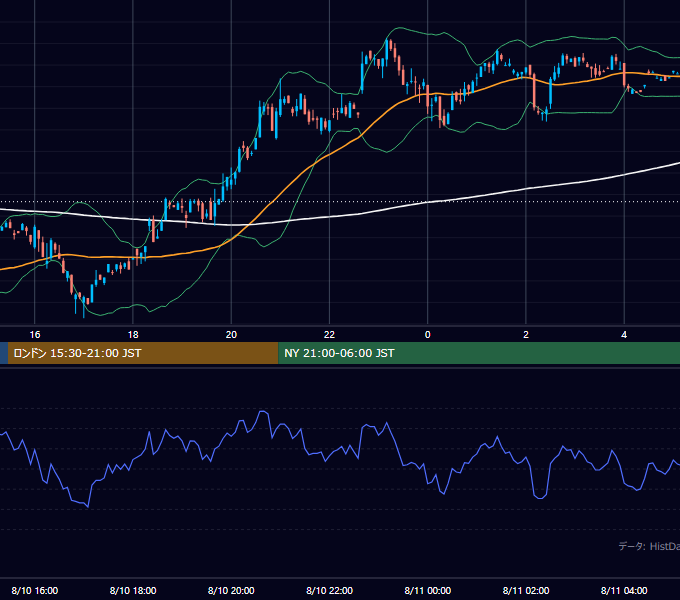The image size is (680, 600).
Task: Click the 8/10 16:00 date label
Action: click(35, 590)
